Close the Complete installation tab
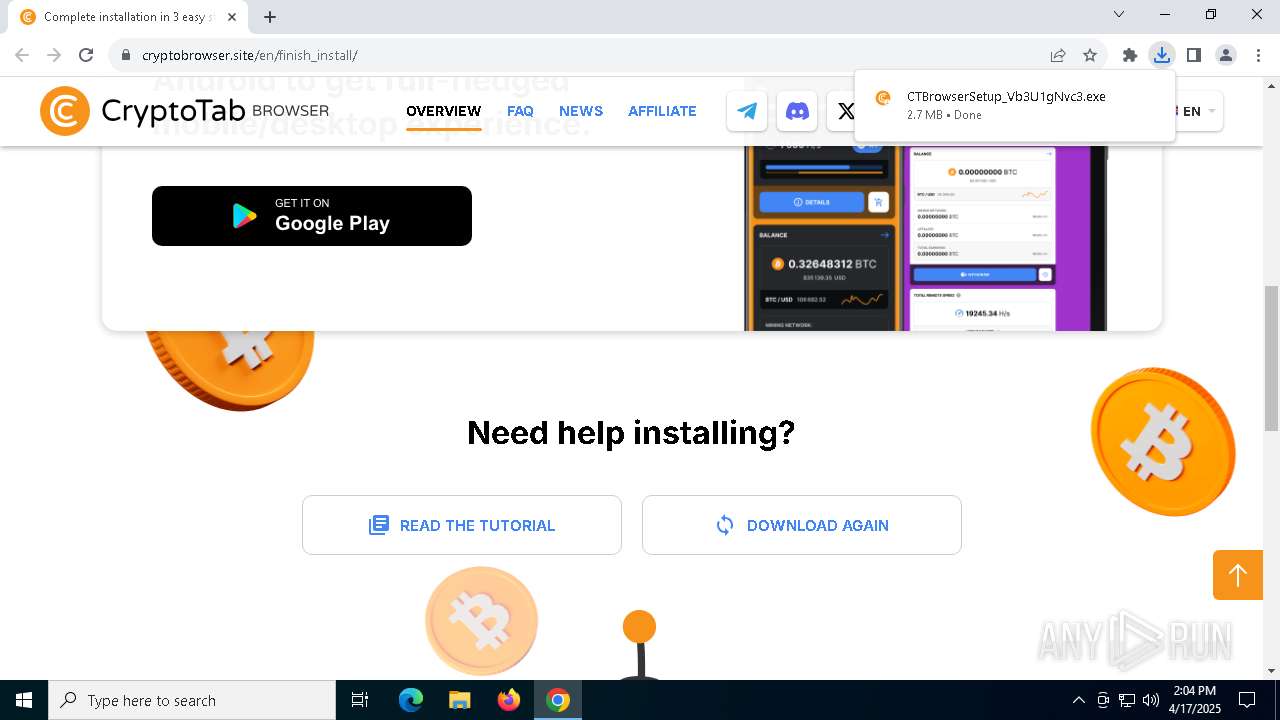The width and height of the screenshot is (1280, 720). click(232, 17)
